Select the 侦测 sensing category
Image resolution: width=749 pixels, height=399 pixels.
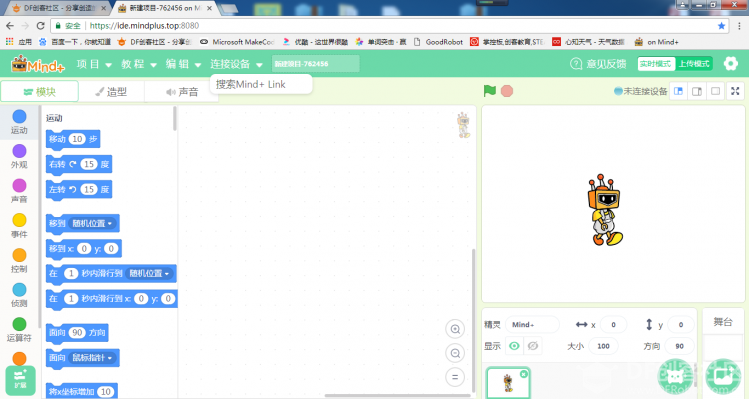(x=19, y=295)
